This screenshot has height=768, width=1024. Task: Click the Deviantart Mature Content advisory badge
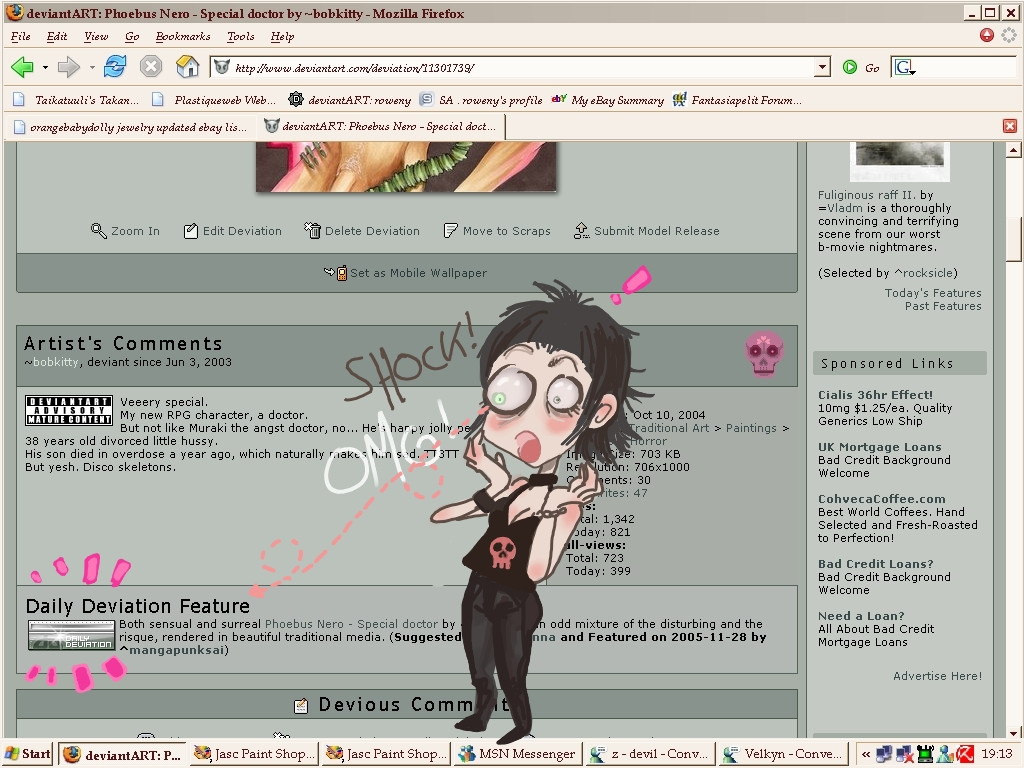tap(69, 410)
